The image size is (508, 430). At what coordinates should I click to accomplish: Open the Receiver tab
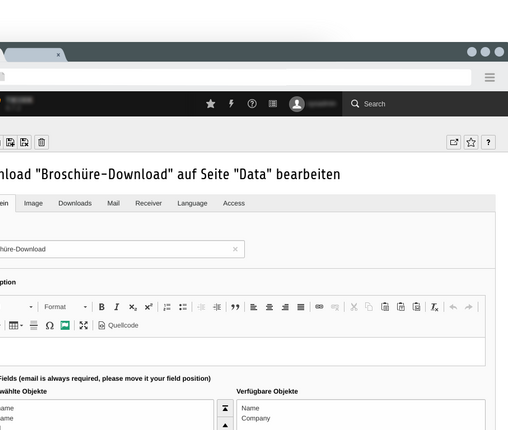(x=148, y=203)
